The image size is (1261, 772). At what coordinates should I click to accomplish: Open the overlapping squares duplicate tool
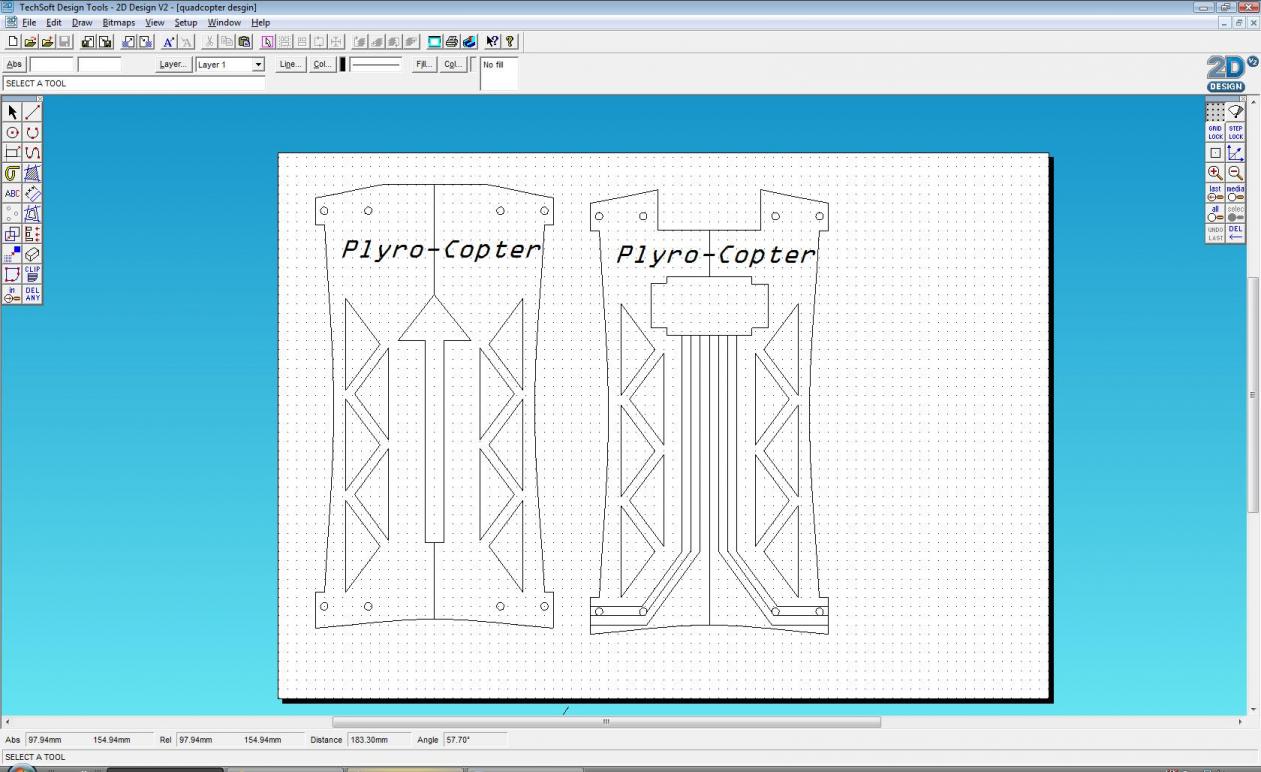coord(12,234)
